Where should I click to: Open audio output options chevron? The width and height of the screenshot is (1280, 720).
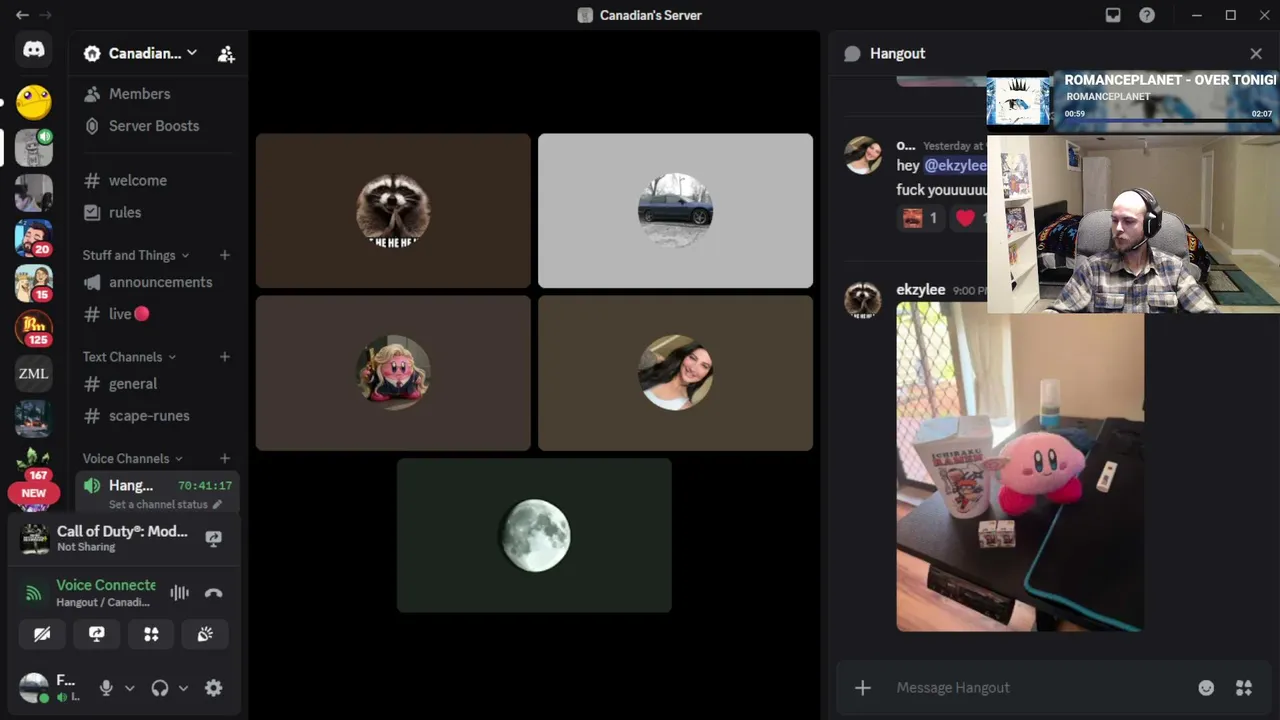pos(183,688)
